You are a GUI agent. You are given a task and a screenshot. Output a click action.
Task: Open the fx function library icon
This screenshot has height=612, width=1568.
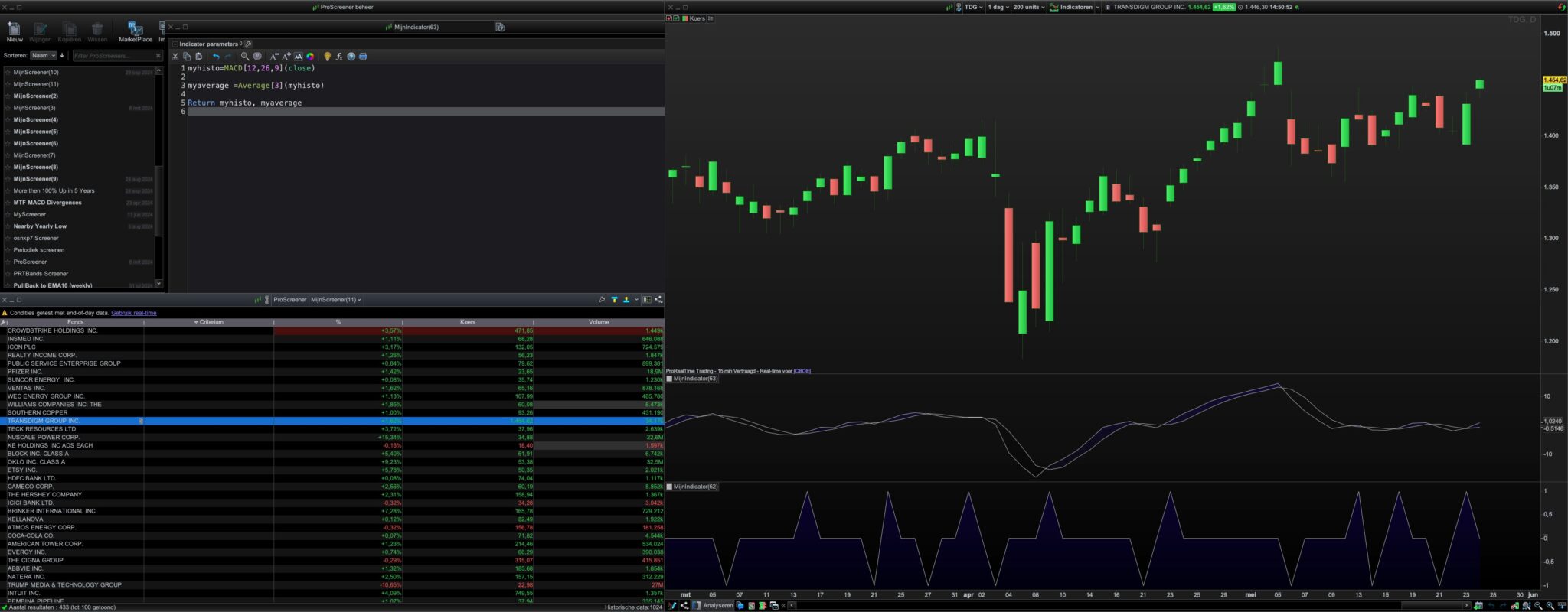(339, 56)
